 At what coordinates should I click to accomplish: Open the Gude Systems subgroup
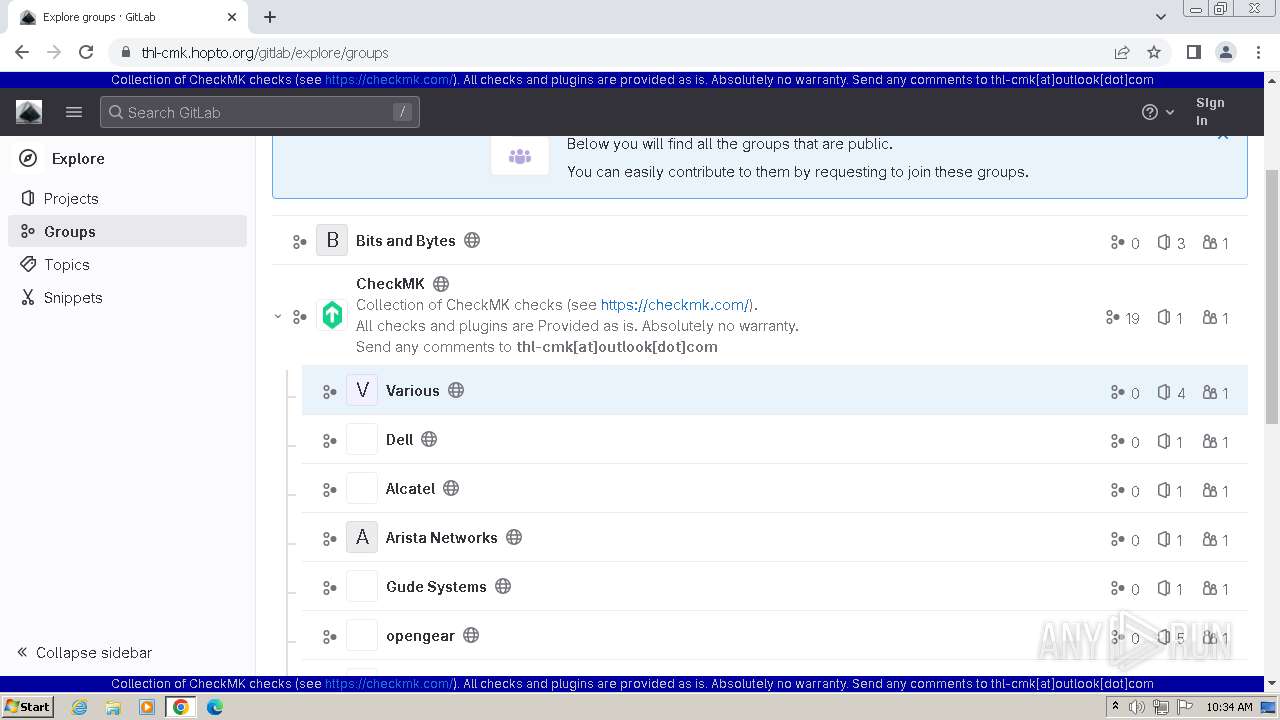pyautogui.click(x=436, y=586)
